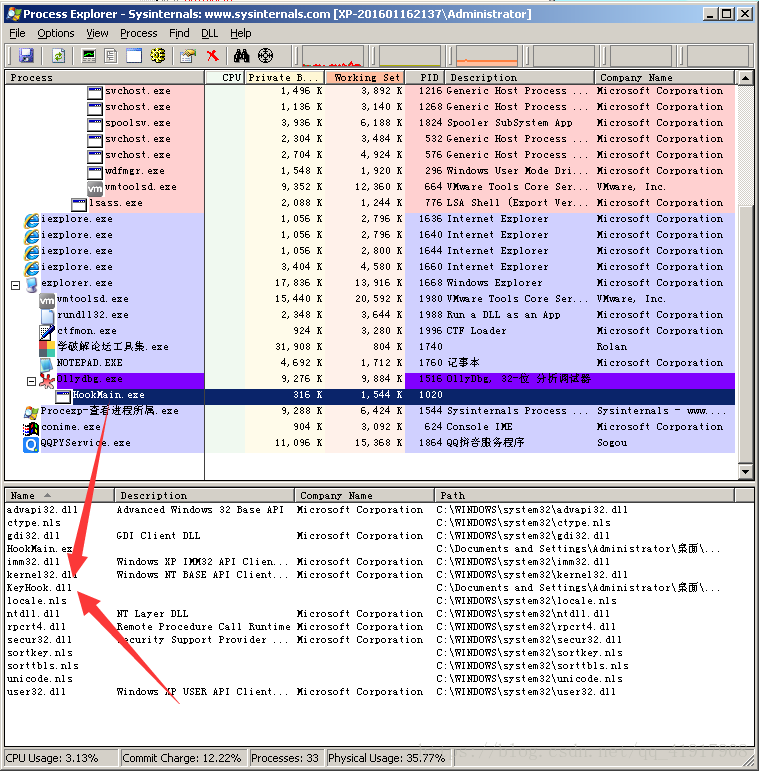
Task: Collapse the explorer.exe tree node
Action: pyautogui.click(x=16, y=285)
